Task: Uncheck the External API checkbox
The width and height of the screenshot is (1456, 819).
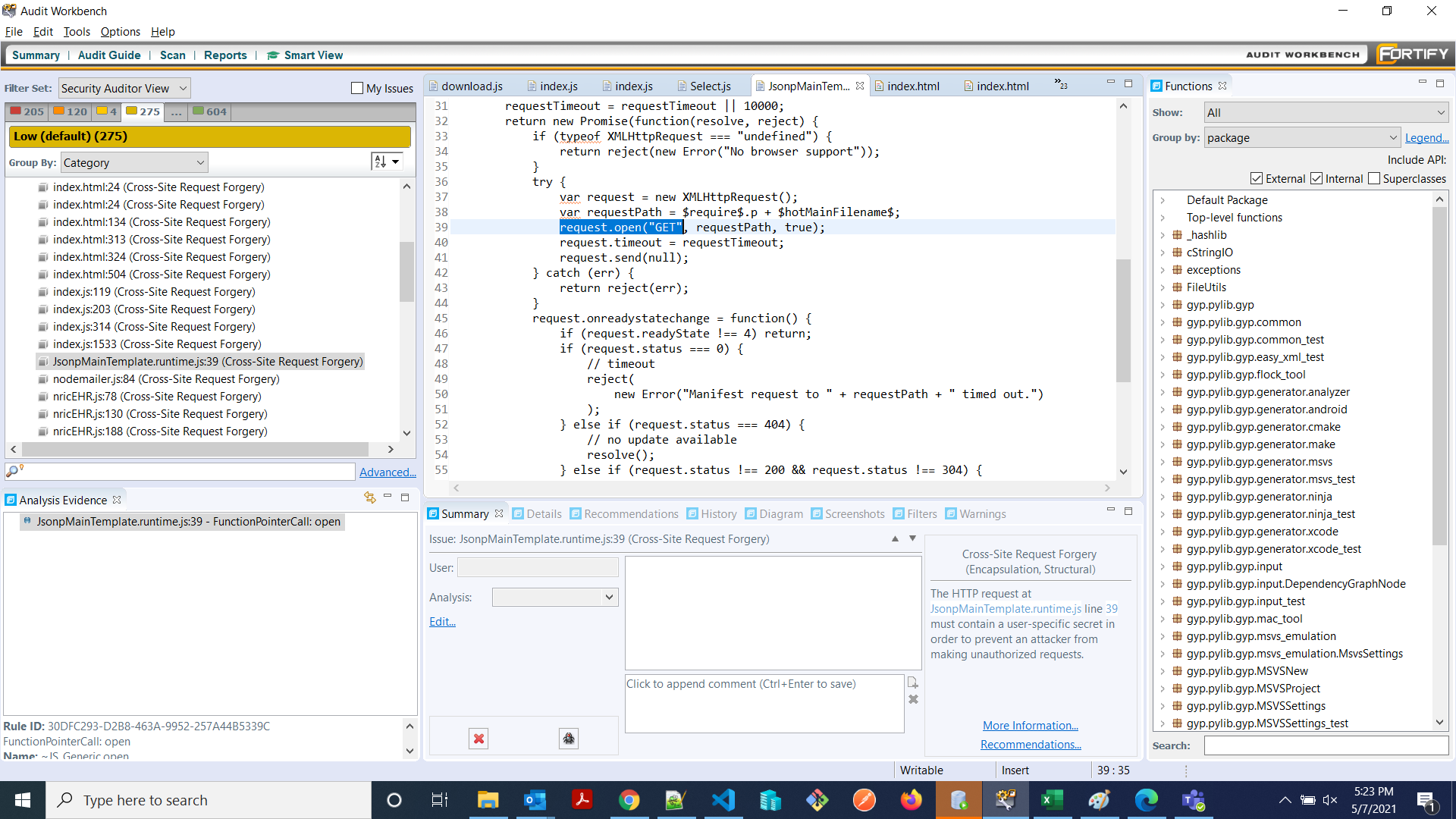Action: click(x=1257, y=179)
